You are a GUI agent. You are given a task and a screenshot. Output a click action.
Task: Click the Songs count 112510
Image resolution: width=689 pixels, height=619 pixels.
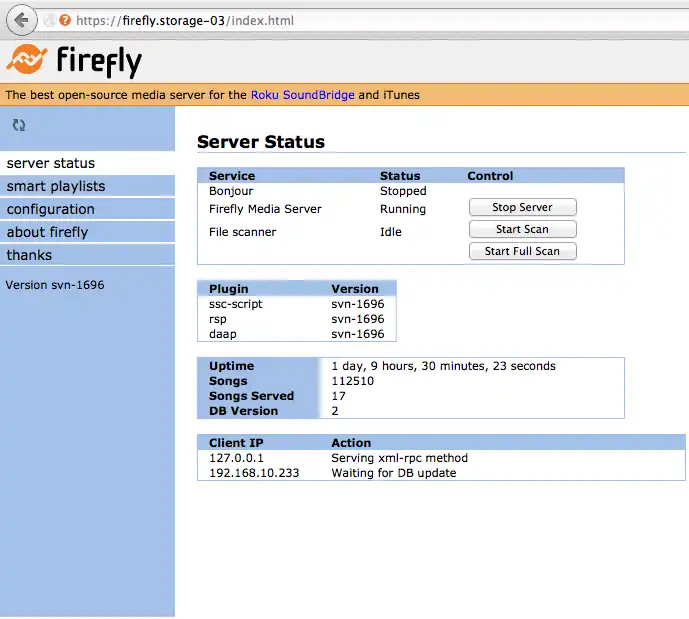[x=352, y=381]
